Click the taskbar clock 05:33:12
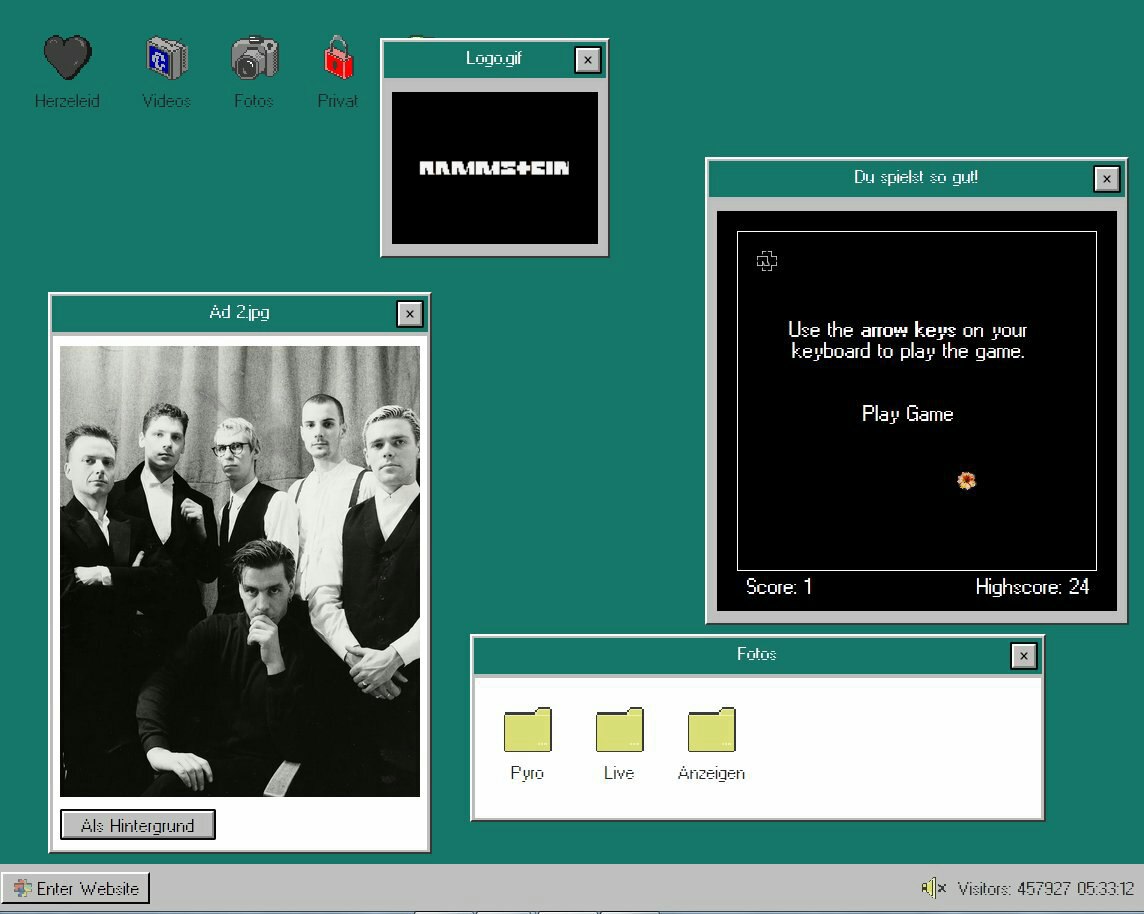The width and height of the screenshot is (1144, 914). (x=1105, y=888)
